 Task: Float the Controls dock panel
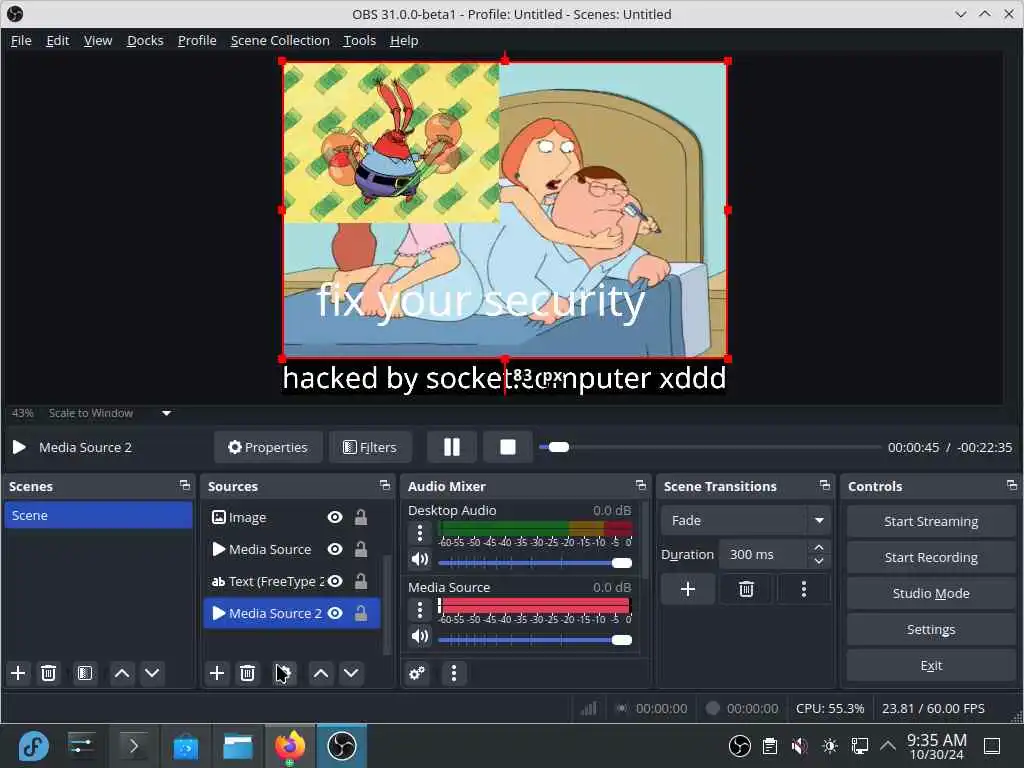(1012, 485)
